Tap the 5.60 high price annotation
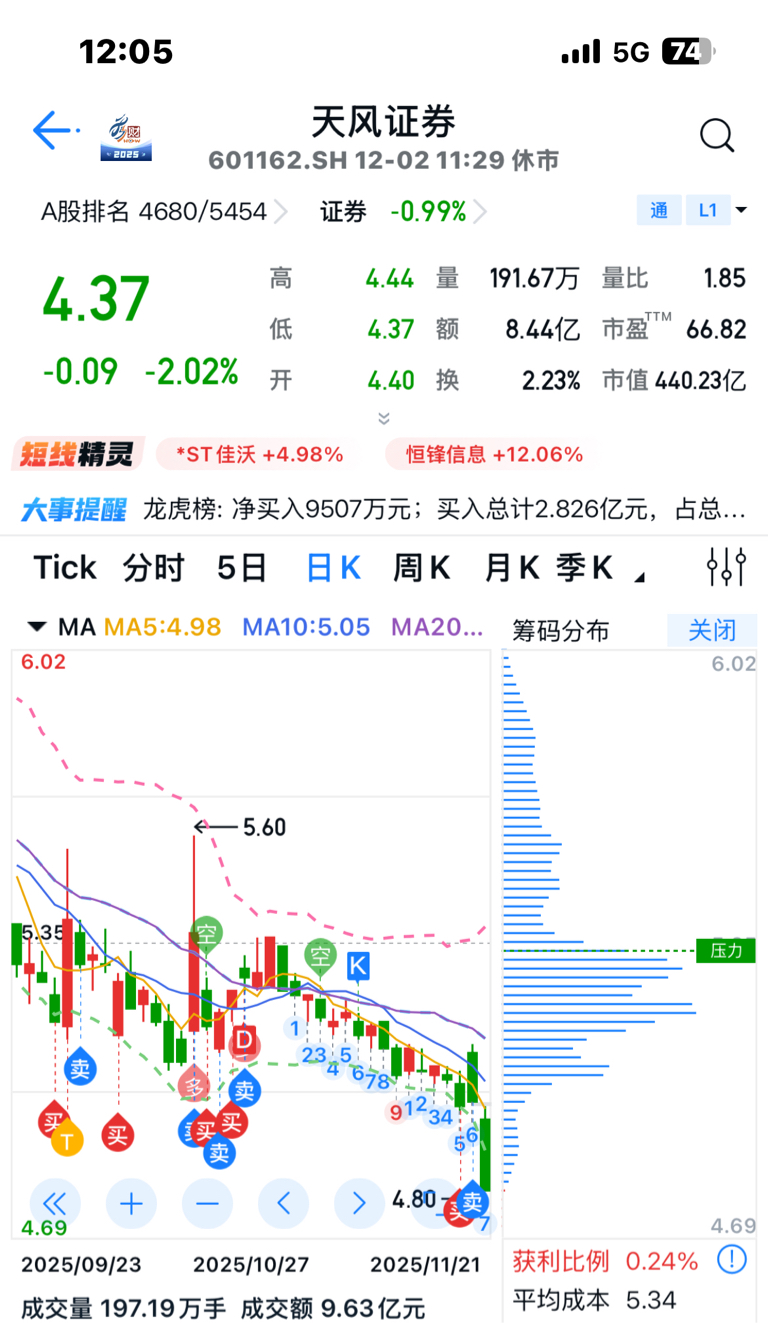Image resolution: width=768 pixels, height=1323 pixels. [264, 827]
